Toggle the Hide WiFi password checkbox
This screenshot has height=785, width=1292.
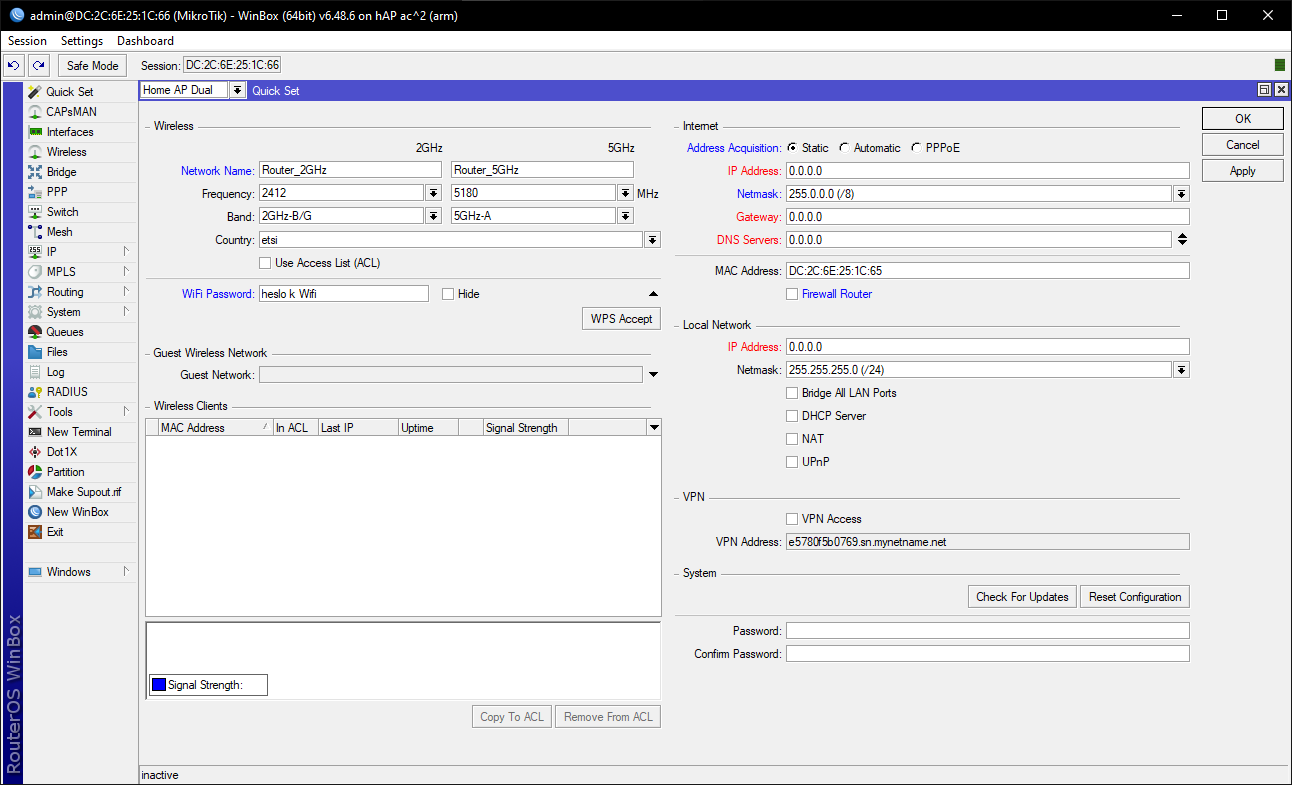(x=448, y=294)
